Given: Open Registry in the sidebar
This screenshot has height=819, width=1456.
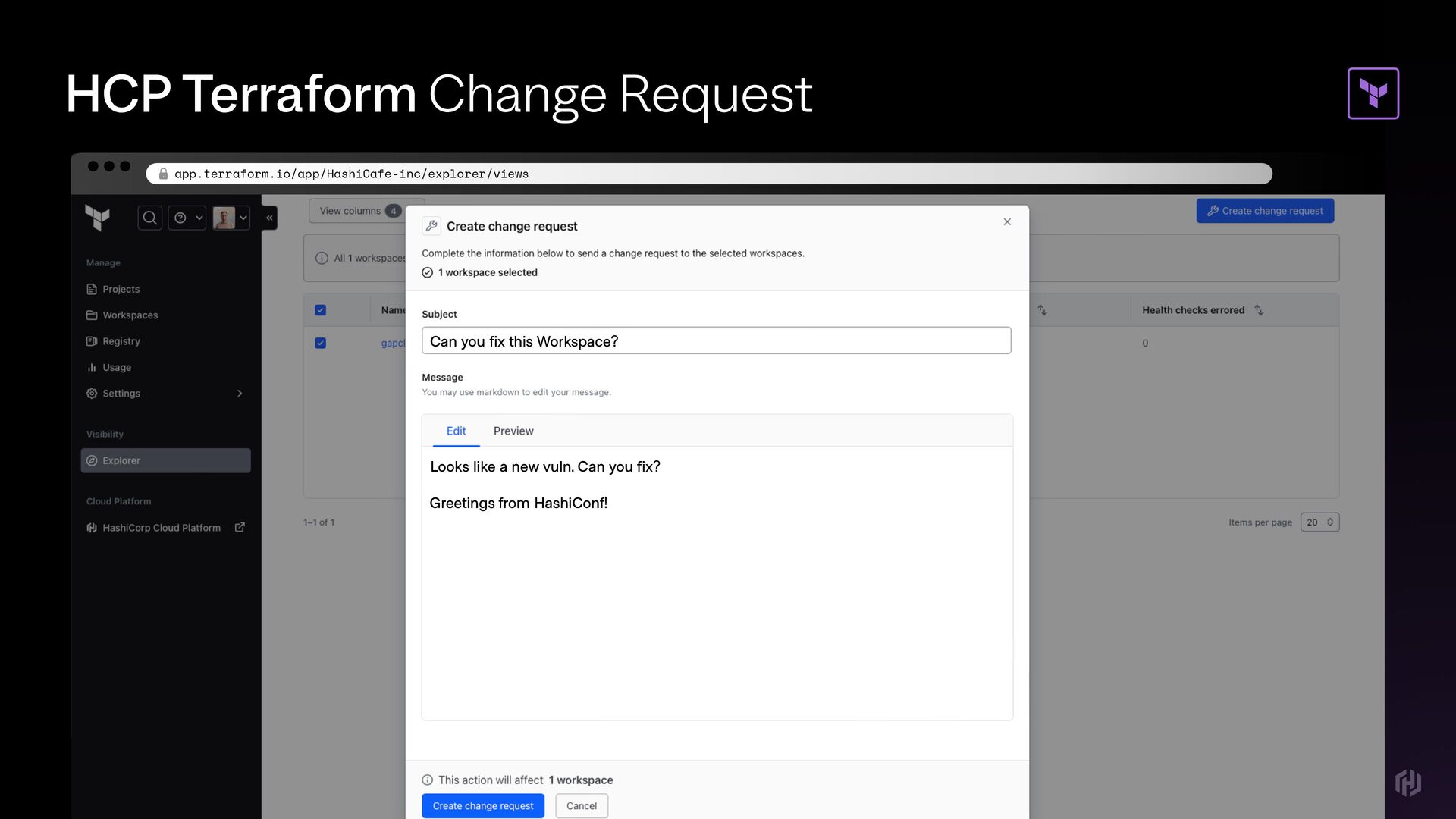Looking at the screenshot, I should click(121, 341).
